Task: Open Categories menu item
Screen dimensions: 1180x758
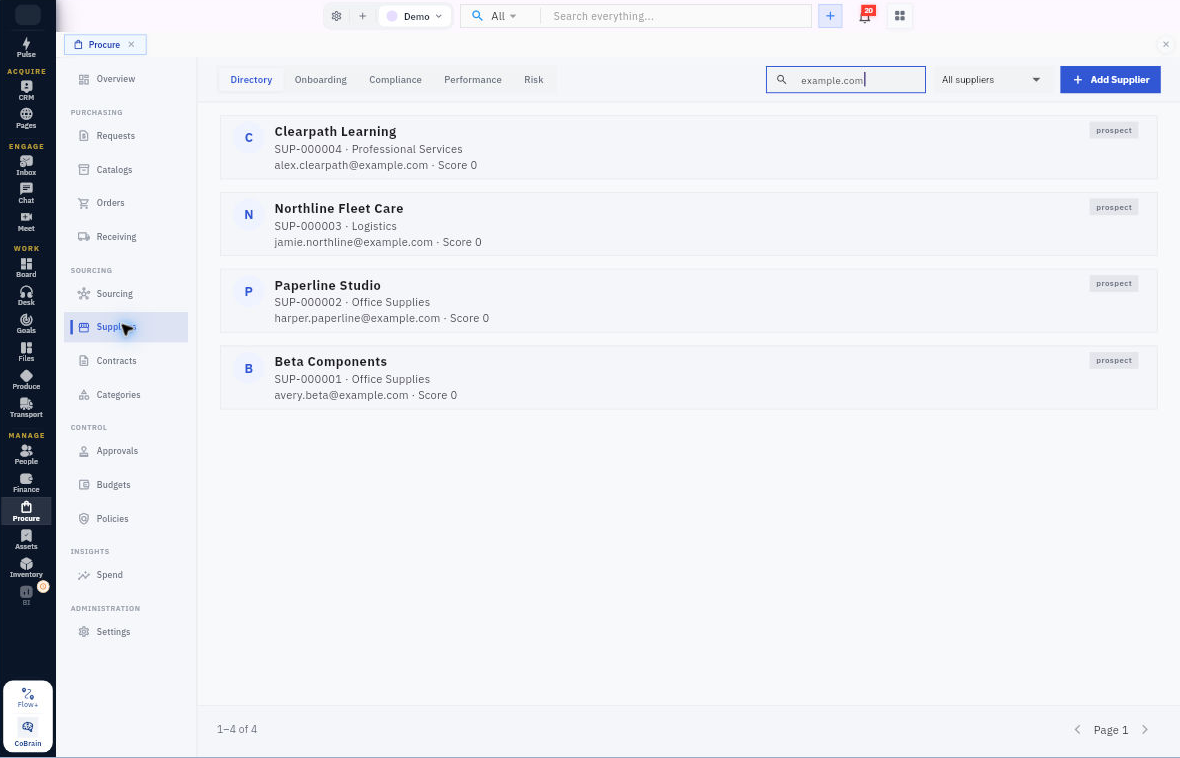Action: click(126, 395)
